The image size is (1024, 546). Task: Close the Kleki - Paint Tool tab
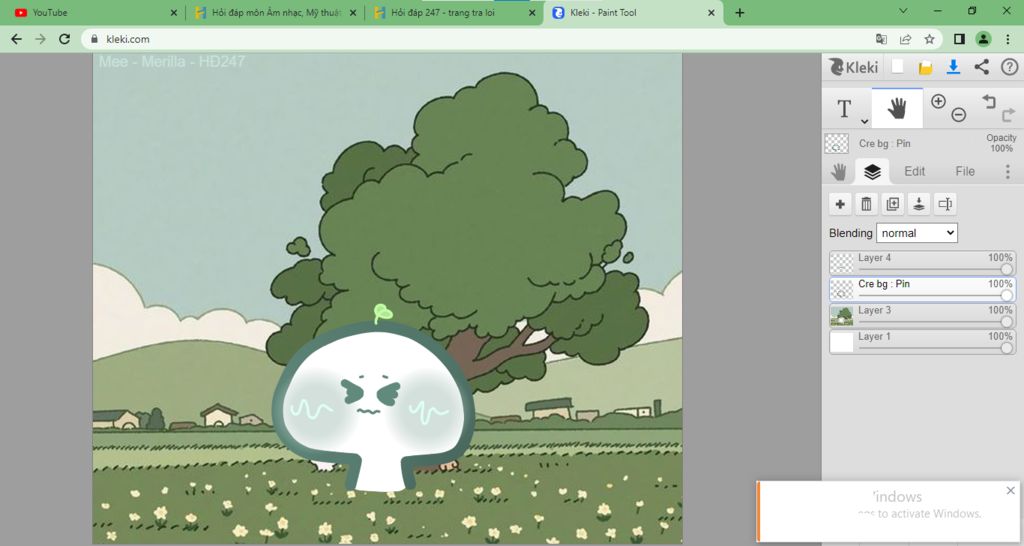pyautogui.click(x=711, y=12)
